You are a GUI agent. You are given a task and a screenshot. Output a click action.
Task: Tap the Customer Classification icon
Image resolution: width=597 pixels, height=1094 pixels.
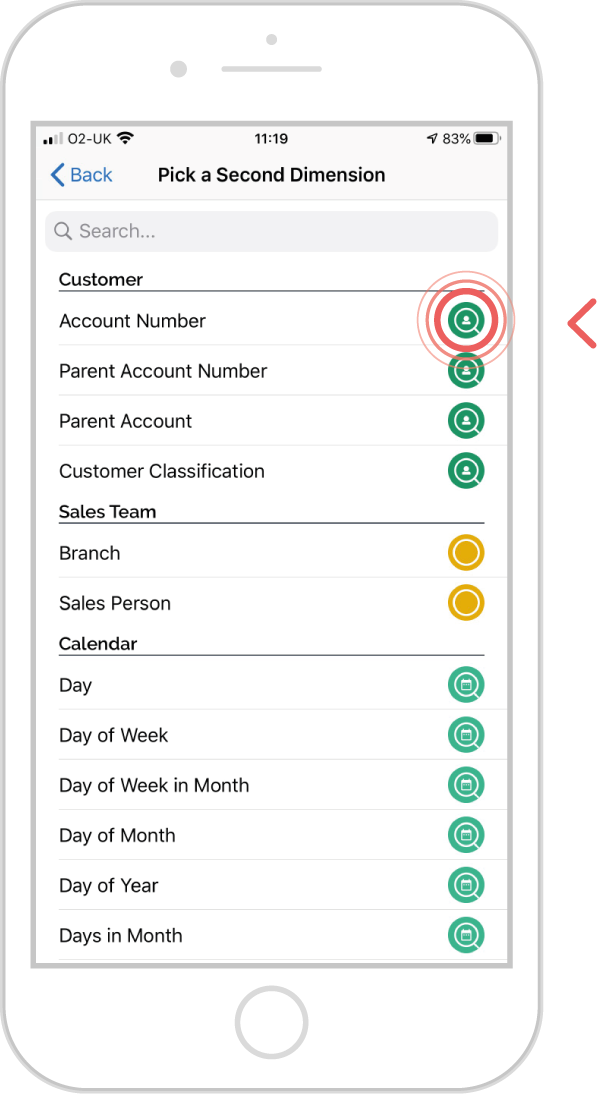point(466,471)
